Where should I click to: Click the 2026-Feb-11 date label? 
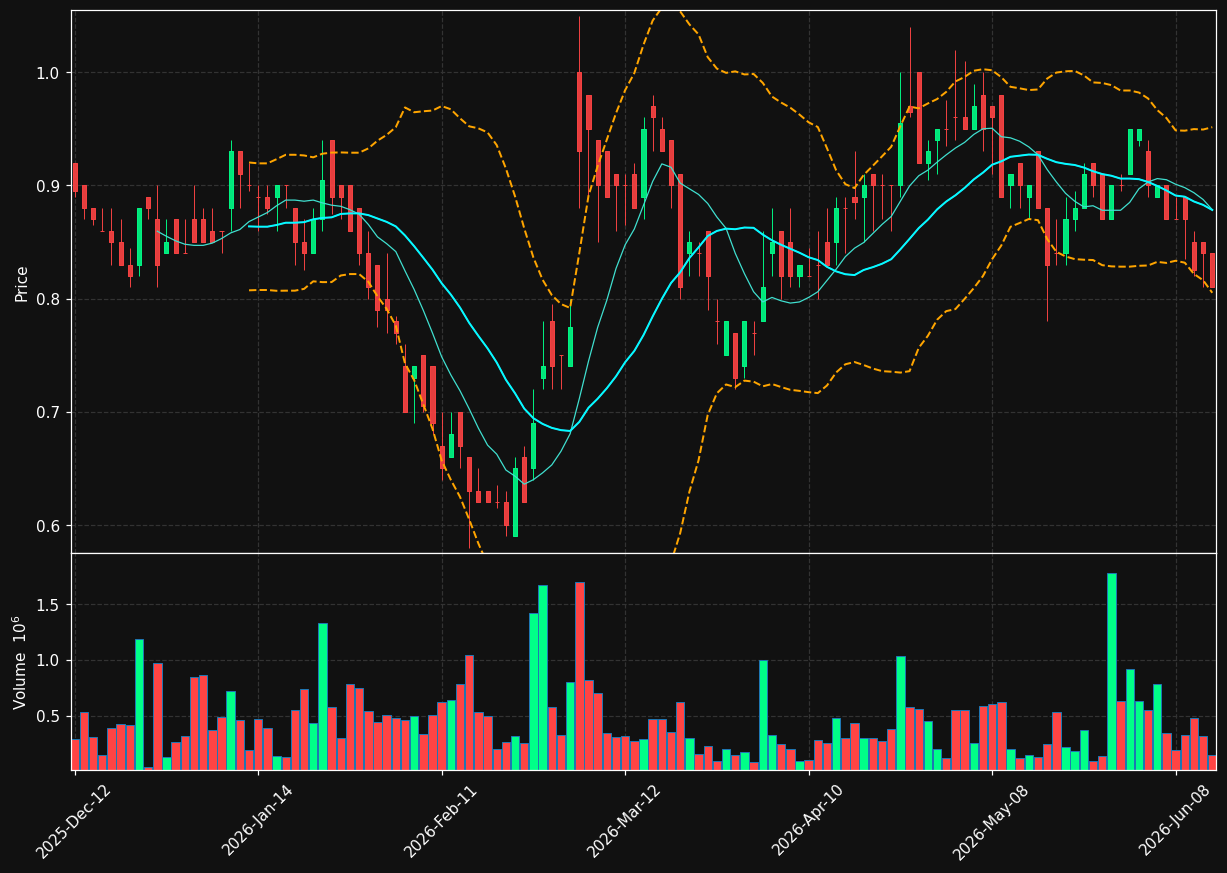[441, 821]
